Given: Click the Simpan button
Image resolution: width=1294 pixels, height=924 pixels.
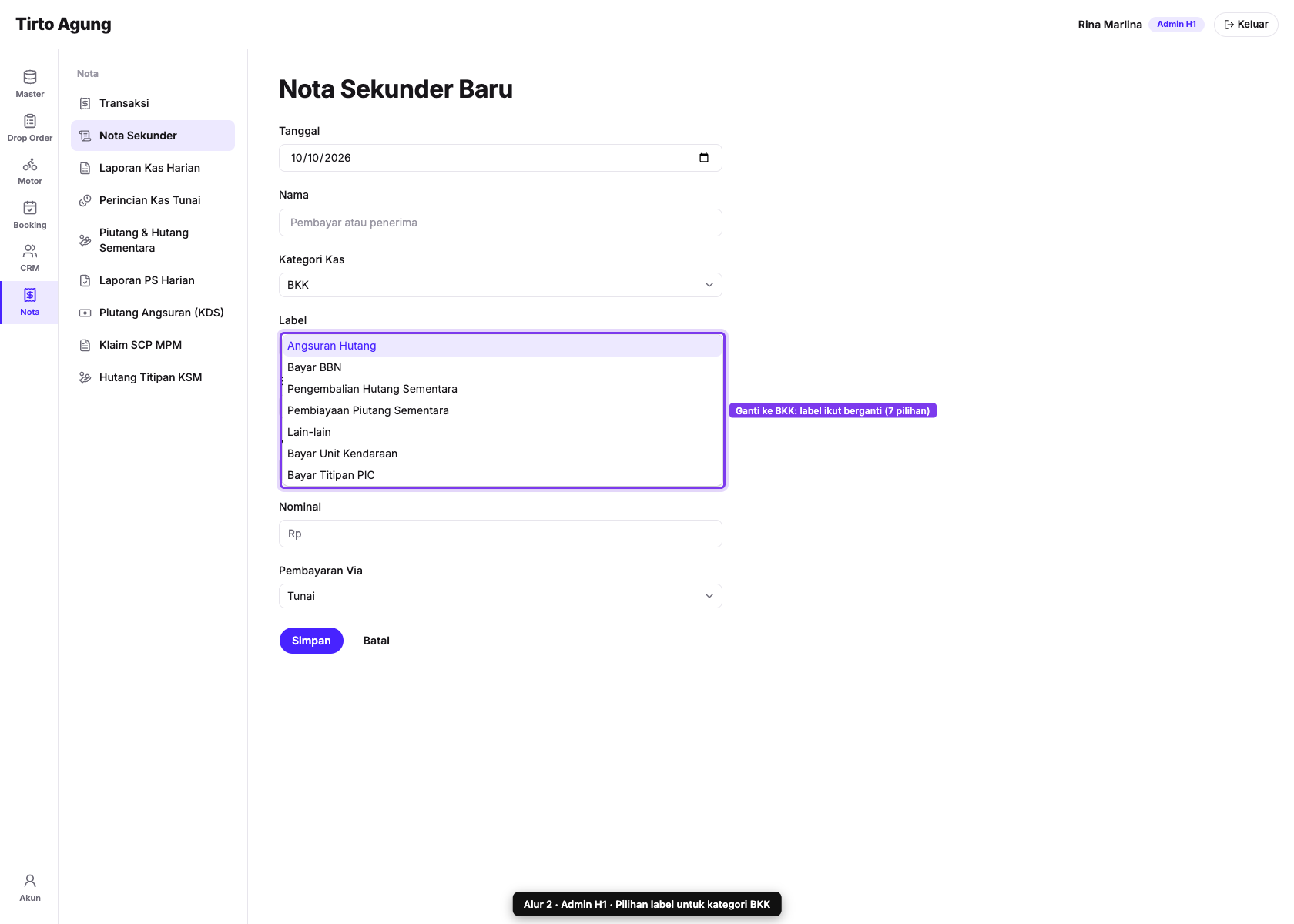Looking at the screenshot, I should 311,641.
